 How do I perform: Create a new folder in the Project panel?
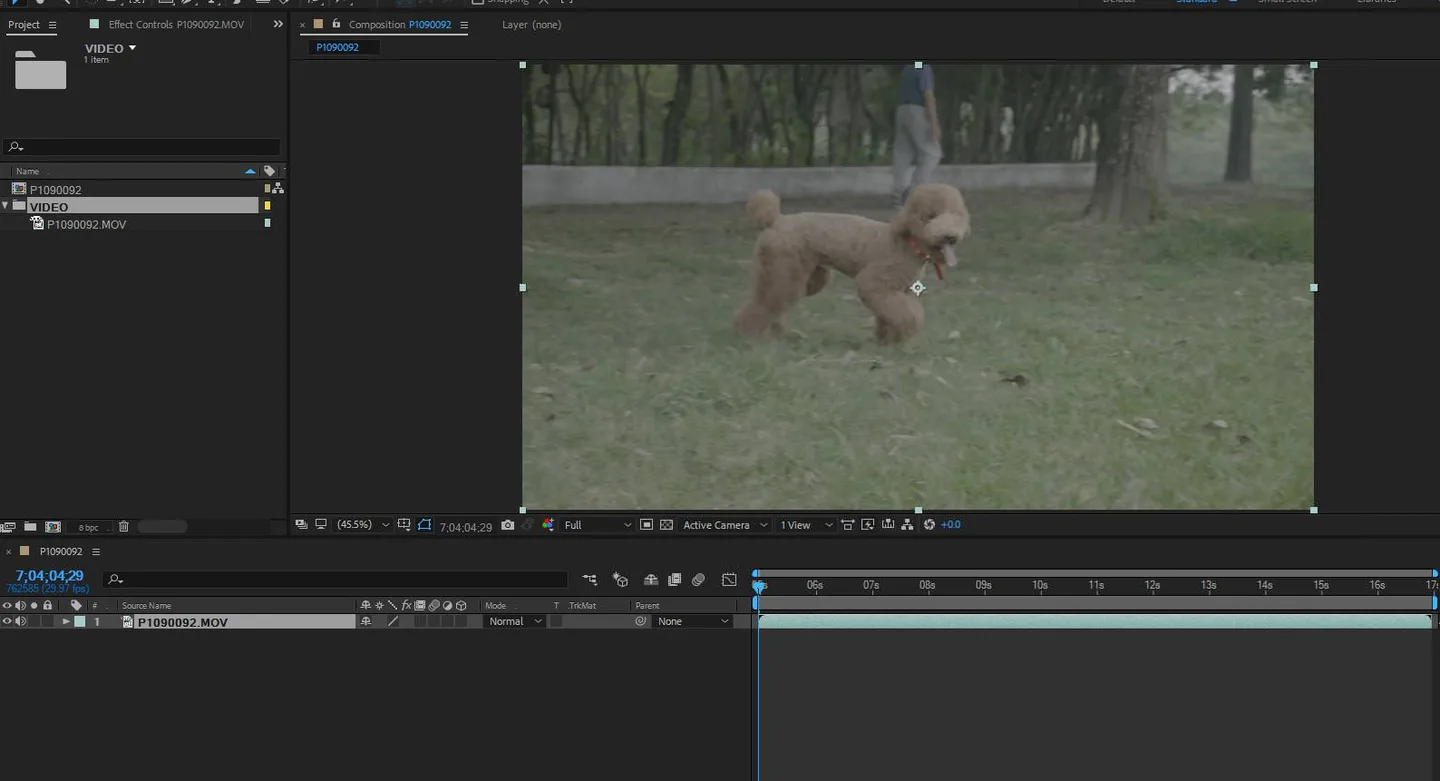pyautogui.click(x=30, y=527)
